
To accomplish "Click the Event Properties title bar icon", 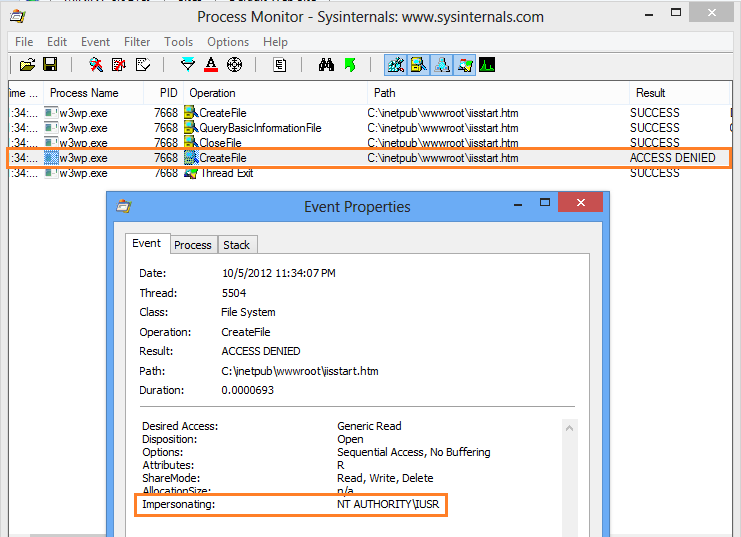I will (x=123, y=206).
